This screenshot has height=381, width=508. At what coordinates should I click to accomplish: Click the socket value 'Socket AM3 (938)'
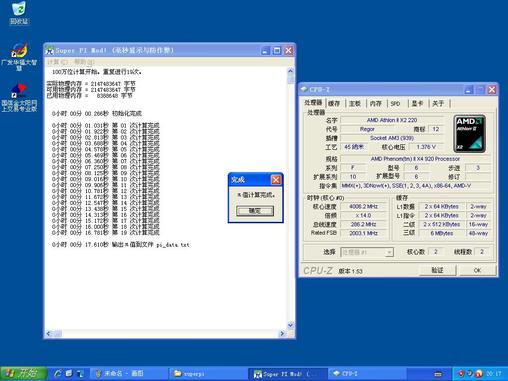pos(392,138)
